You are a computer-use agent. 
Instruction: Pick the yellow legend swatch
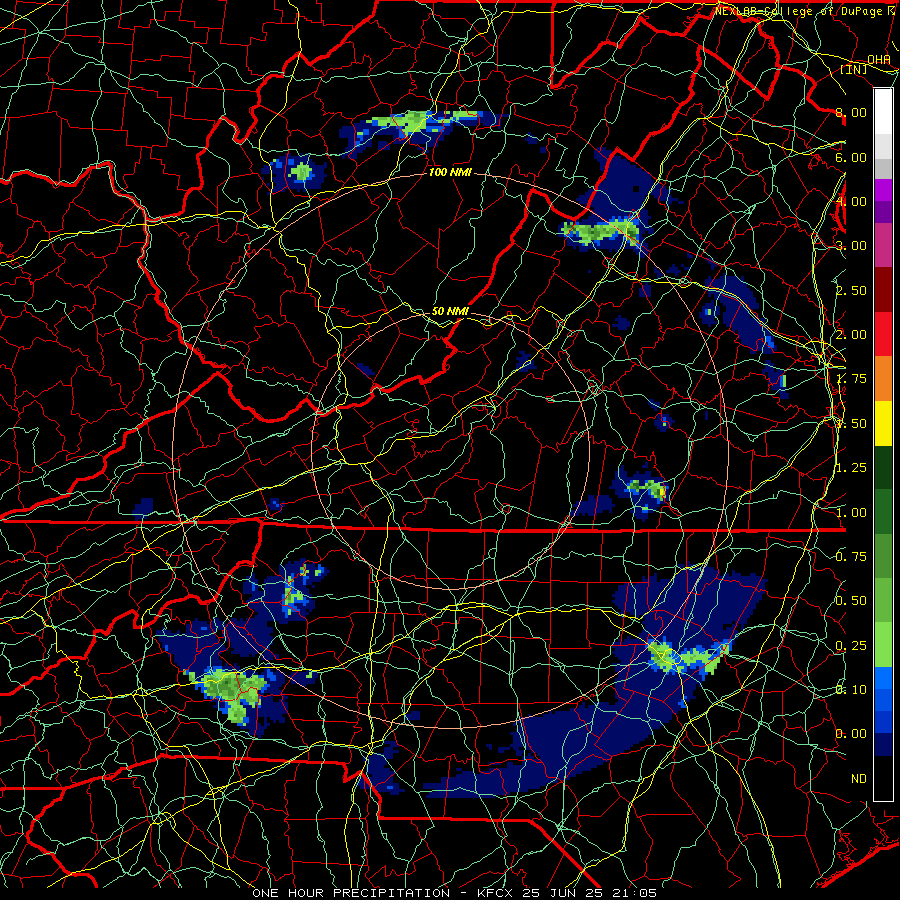click(883, 423)
